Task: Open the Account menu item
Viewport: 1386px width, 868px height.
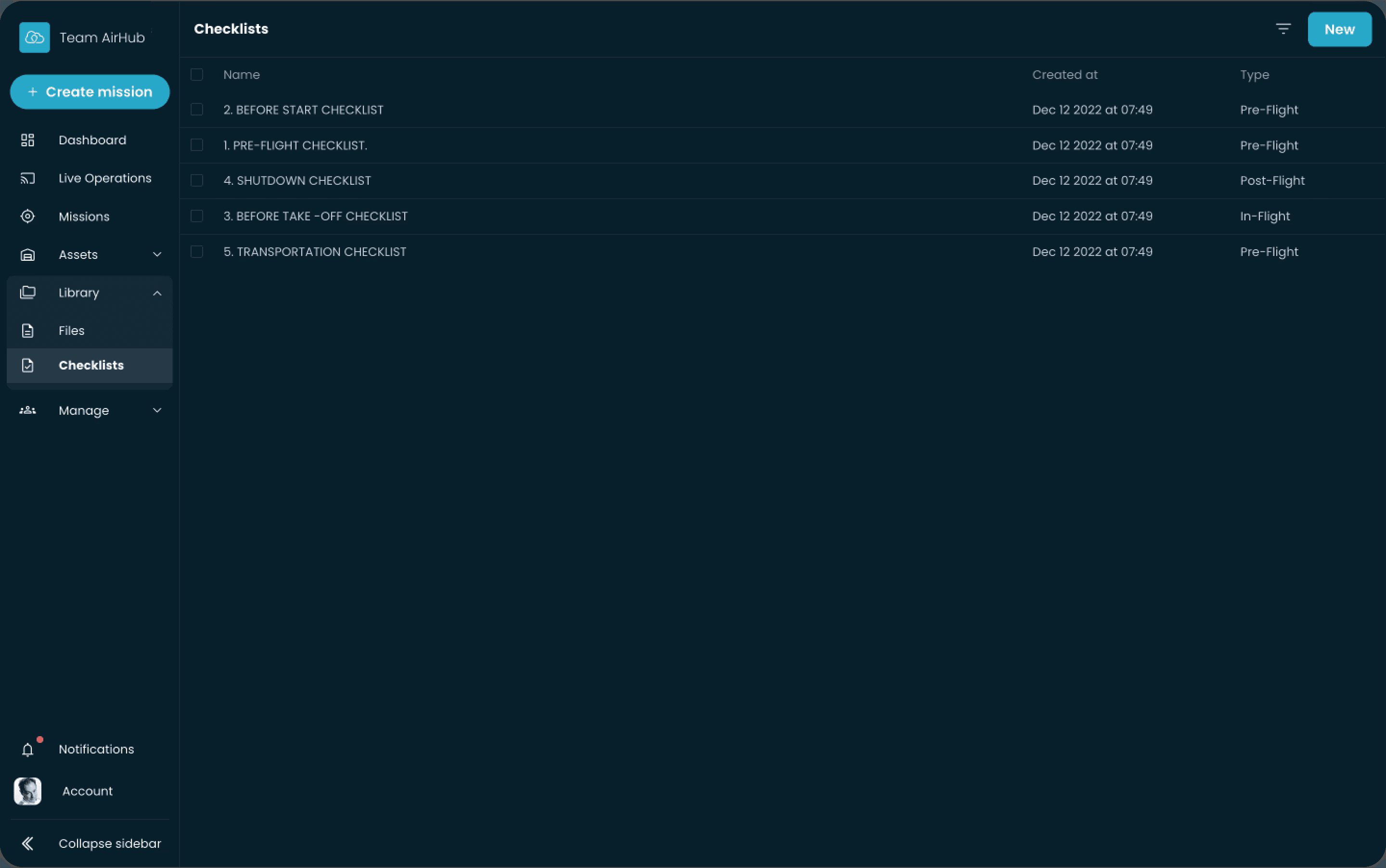Action: (x=87, y=791)
